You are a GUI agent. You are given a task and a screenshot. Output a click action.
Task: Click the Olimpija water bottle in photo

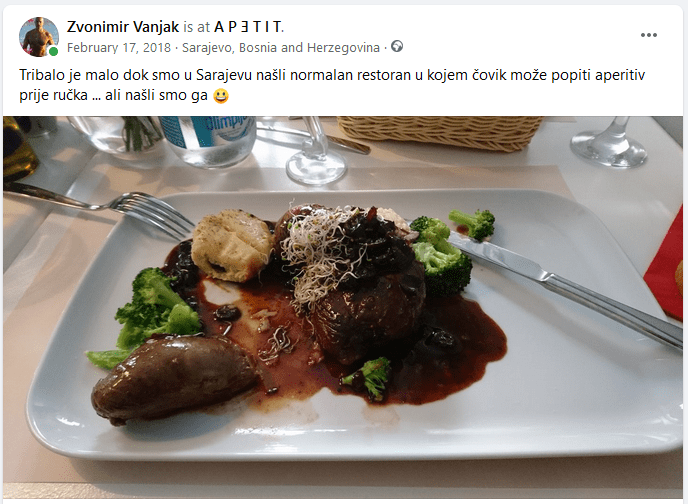point(208,140)
